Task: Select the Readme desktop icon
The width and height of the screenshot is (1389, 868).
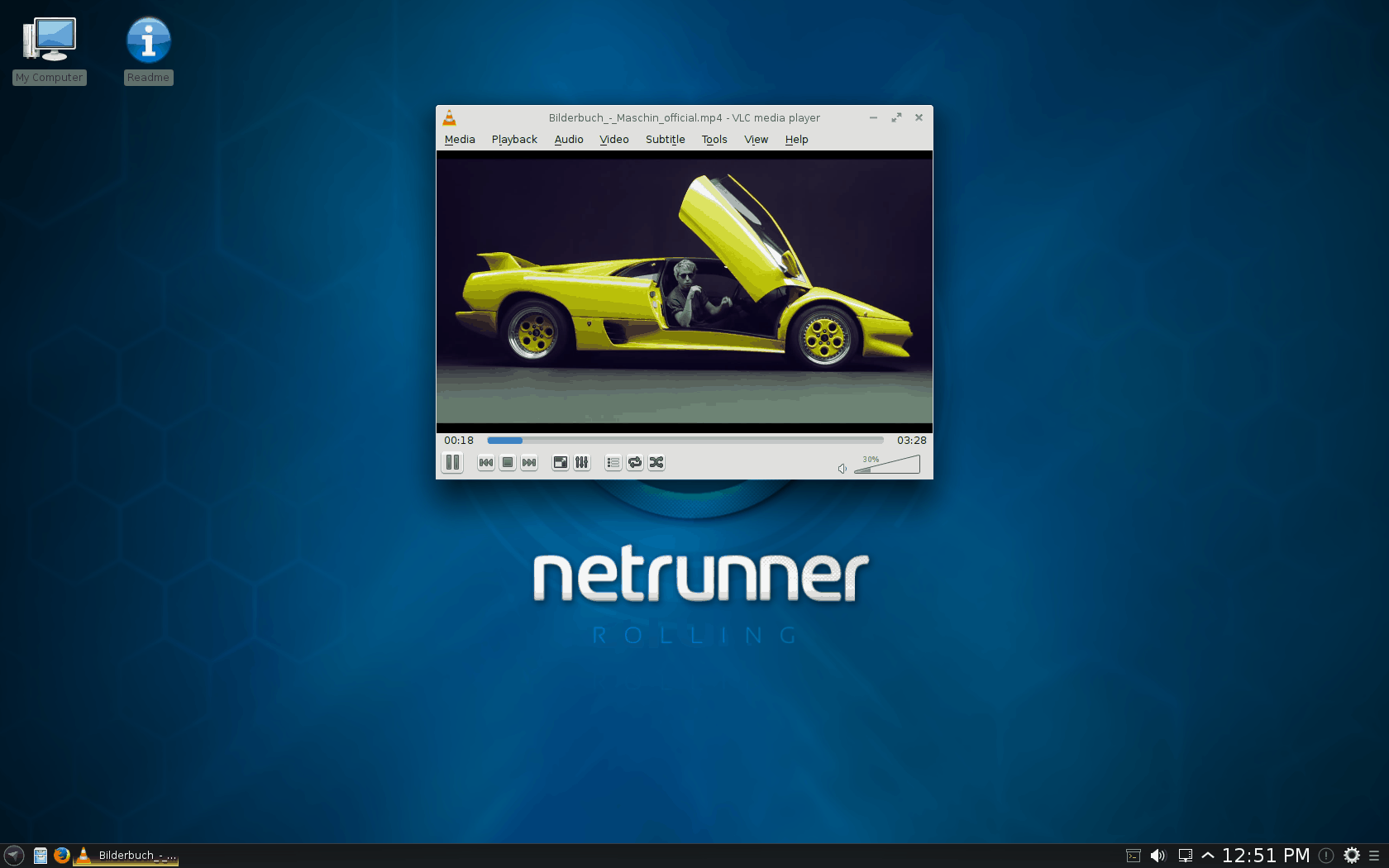Action: point(149,50)
